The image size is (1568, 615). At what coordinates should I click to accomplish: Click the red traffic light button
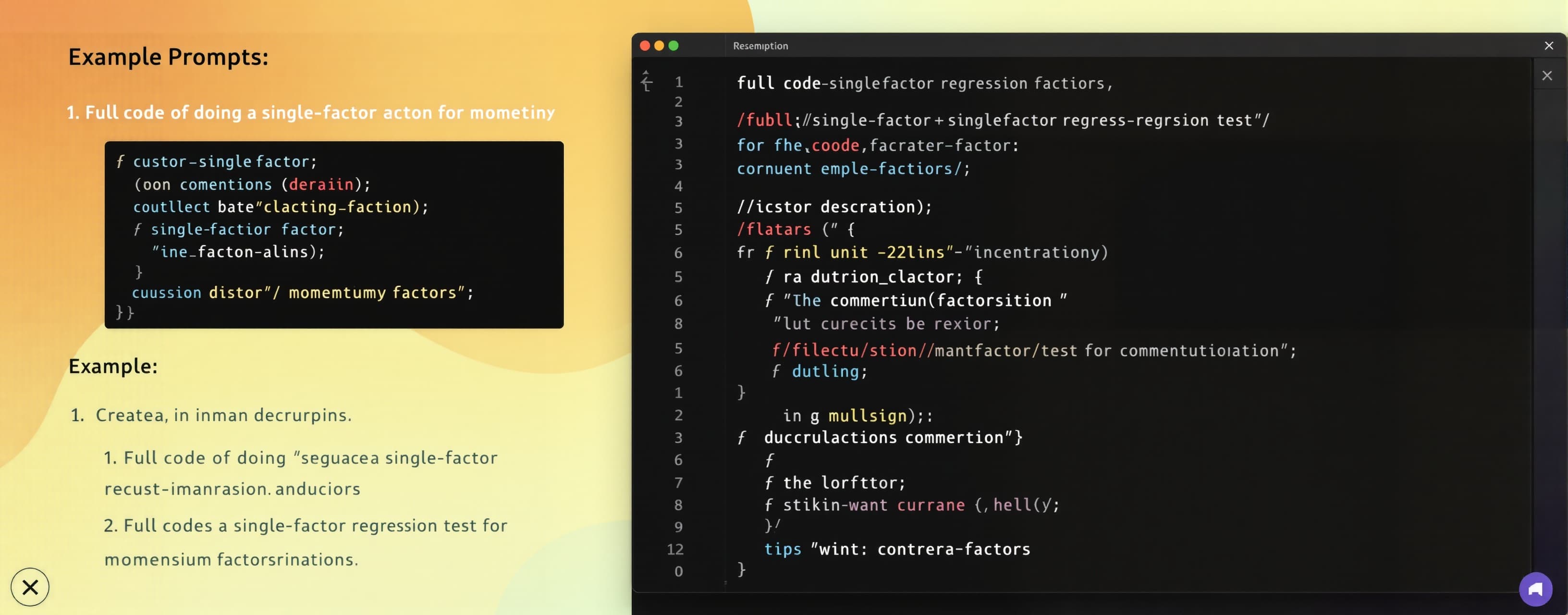pyautogui.click(x=645, y=46)
